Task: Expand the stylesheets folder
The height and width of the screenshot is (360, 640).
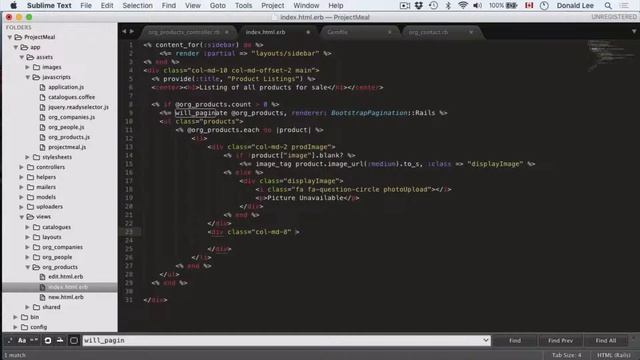Action: 28,157
